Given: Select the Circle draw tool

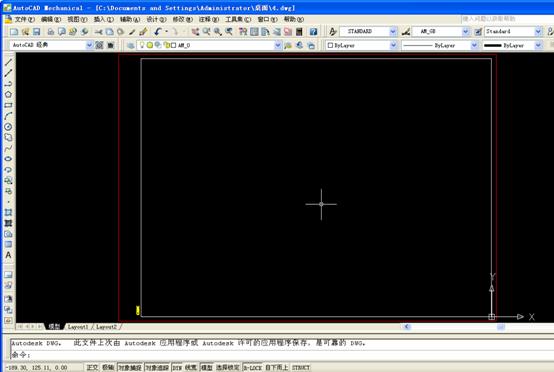Looking at the screenshot, I should [x=8, y=126].
